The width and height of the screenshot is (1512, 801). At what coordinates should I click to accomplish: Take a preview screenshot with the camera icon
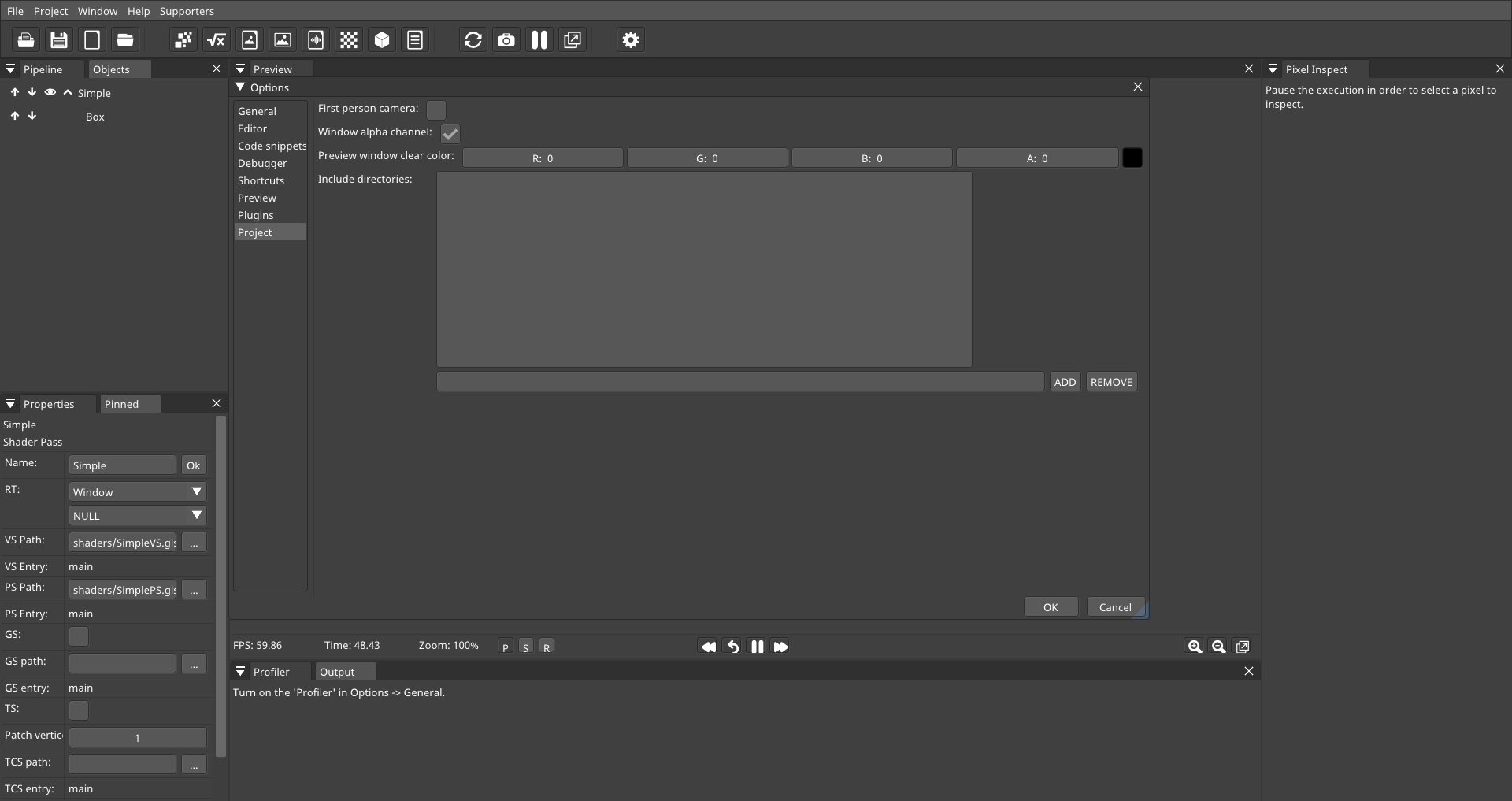coord(506,39)
